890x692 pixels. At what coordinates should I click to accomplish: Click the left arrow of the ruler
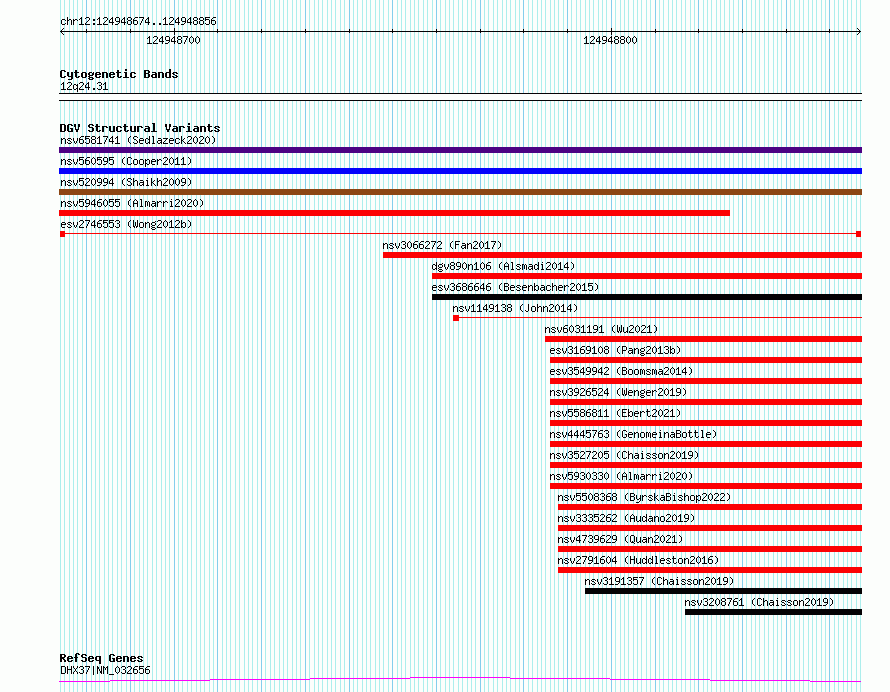(x=62, y=32)
